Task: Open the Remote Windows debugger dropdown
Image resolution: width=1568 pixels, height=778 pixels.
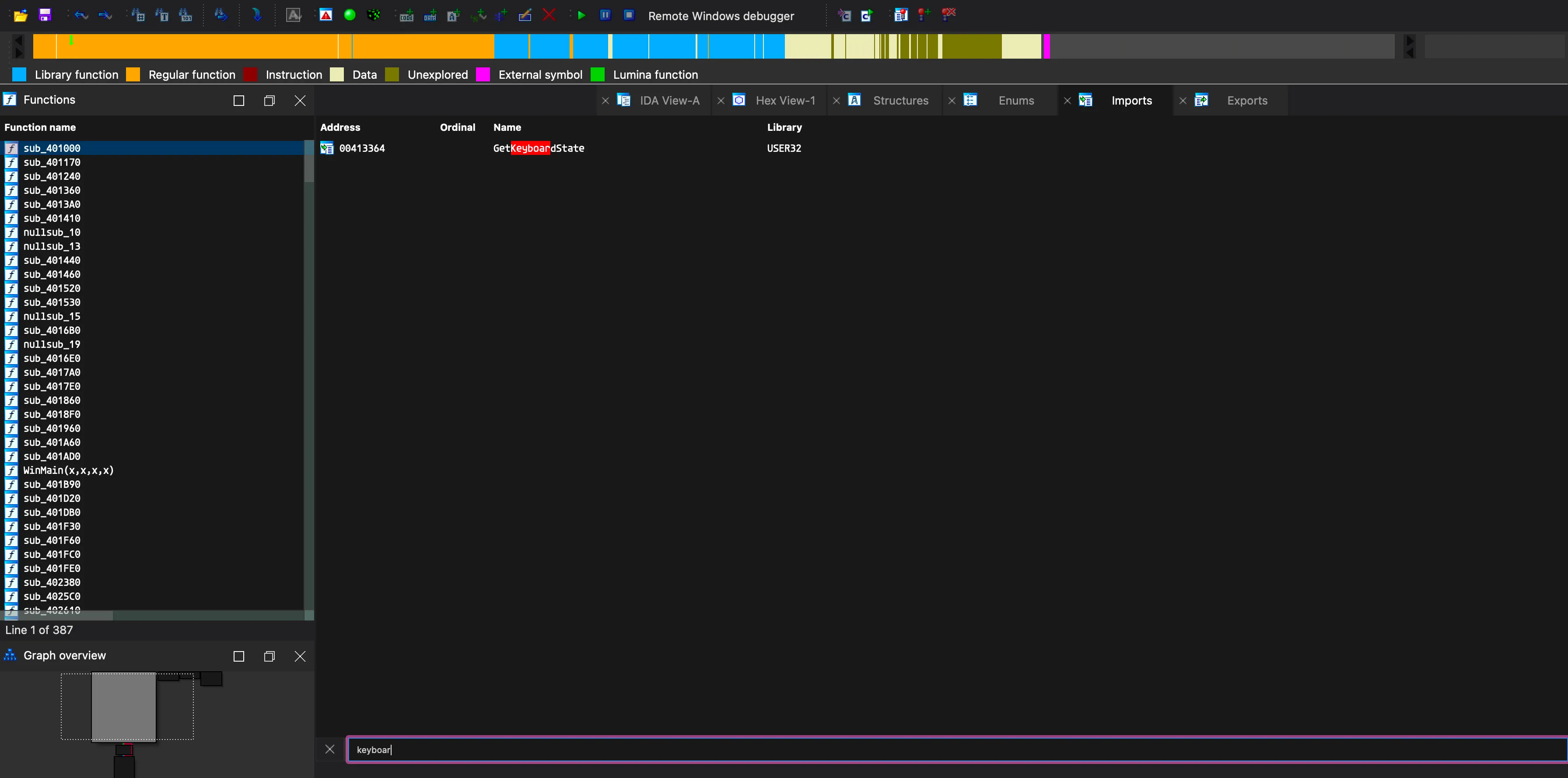Action: pyautogui.click(x=721, y=16)
